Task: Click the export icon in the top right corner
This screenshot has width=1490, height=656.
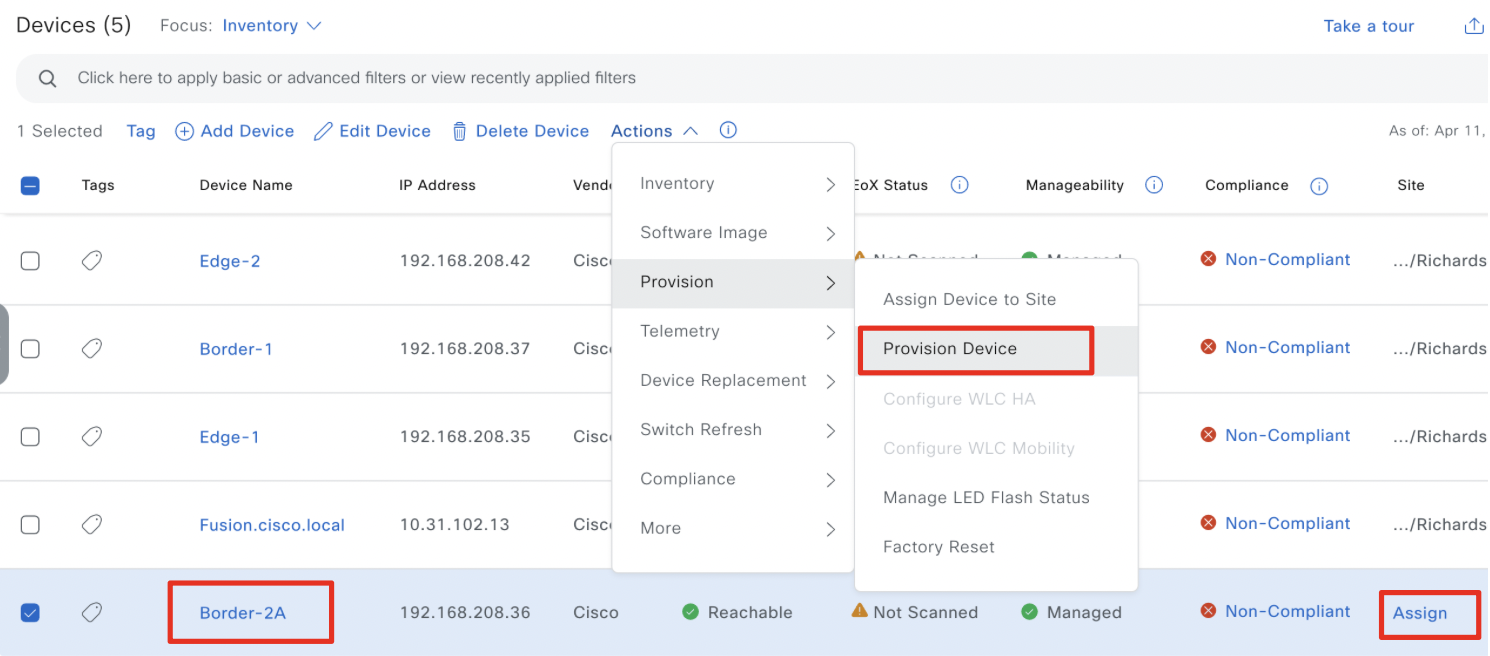Action: click(x=1472, y=25)
